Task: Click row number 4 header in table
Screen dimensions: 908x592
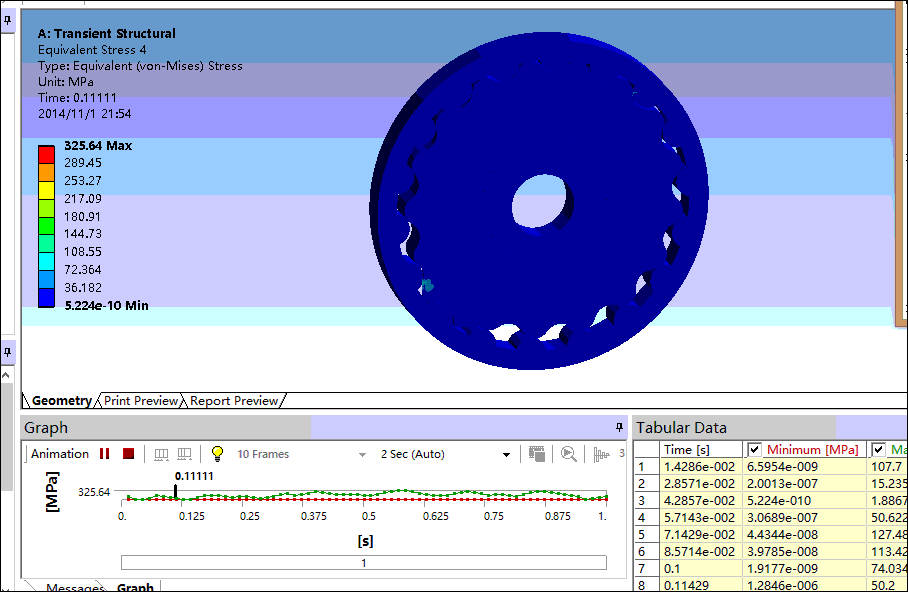Action: 647,517
